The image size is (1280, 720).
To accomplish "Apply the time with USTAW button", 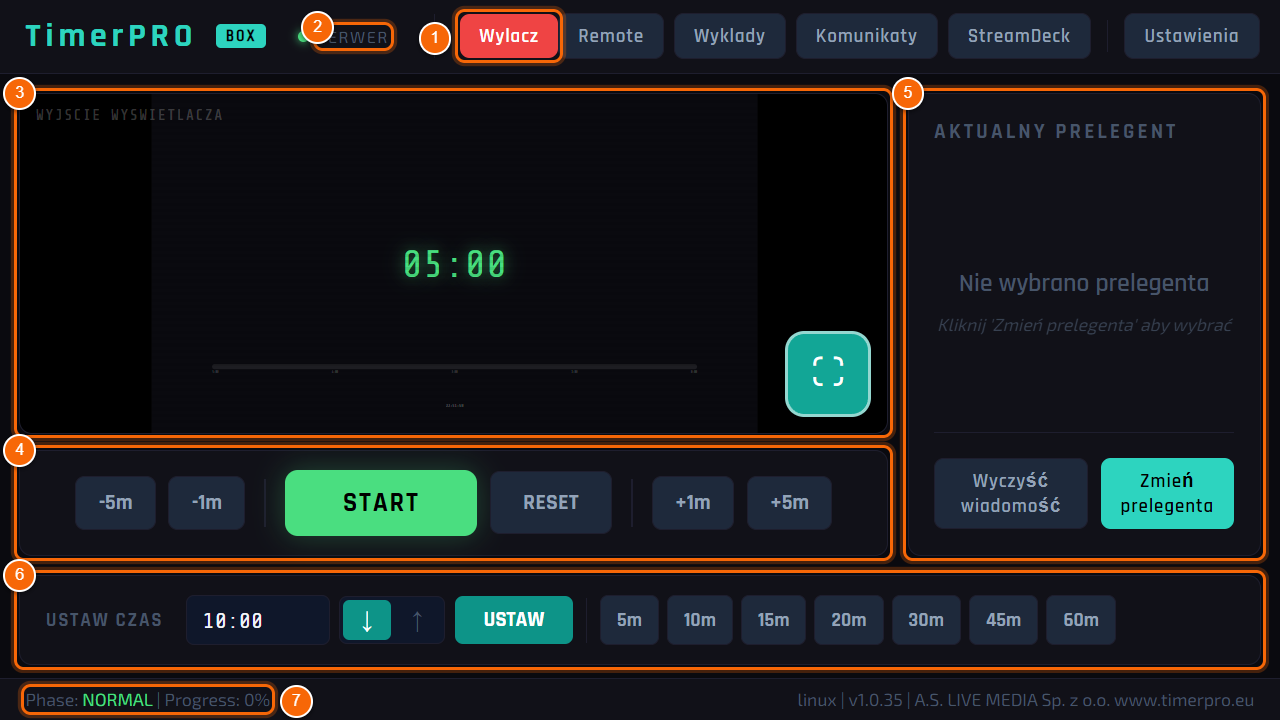I will click(514, 620).
